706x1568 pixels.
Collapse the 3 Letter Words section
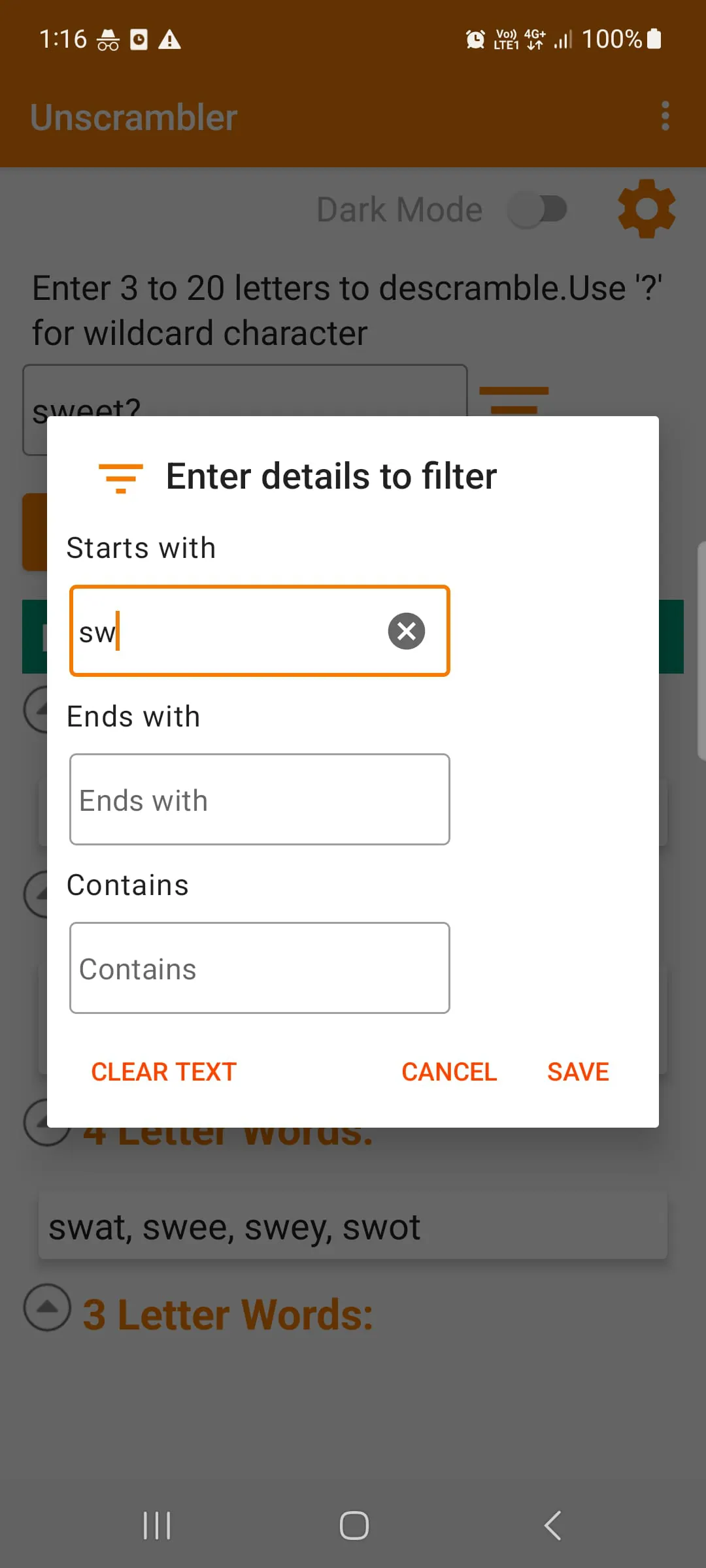[x=47, y=1308]
